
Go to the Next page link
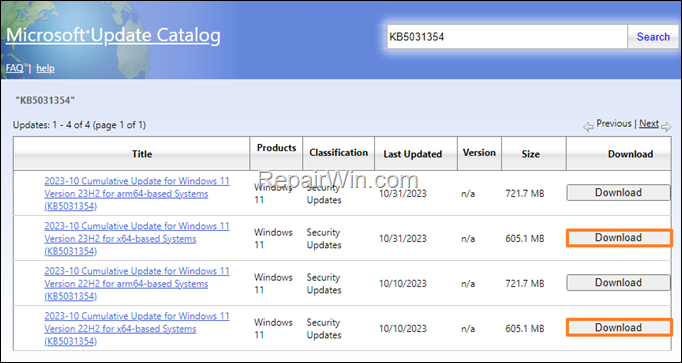[x=649, y=123]
